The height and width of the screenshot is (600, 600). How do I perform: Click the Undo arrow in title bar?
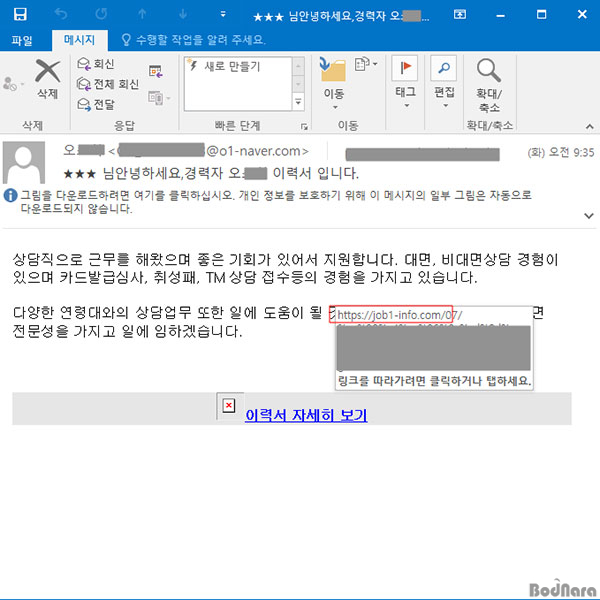(61, 15)
